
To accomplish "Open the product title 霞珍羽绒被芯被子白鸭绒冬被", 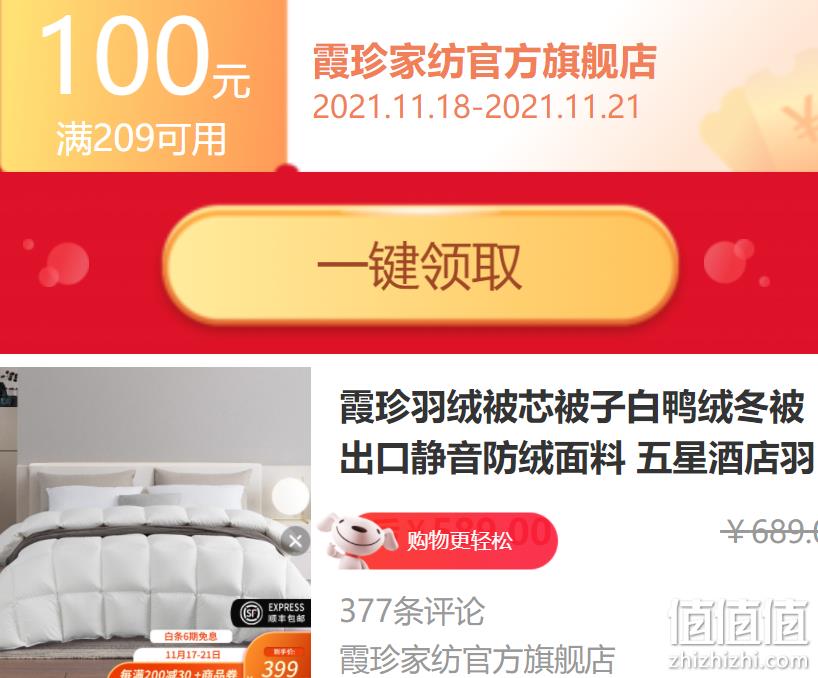I will point(572,407).
